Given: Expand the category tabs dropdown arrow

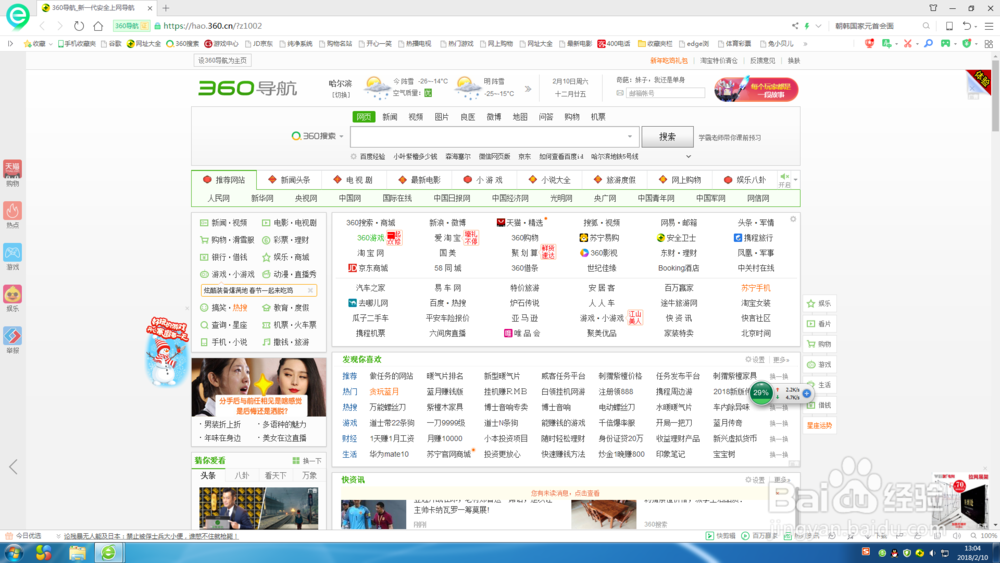Looking at the screenshot, I should point(795,180).
